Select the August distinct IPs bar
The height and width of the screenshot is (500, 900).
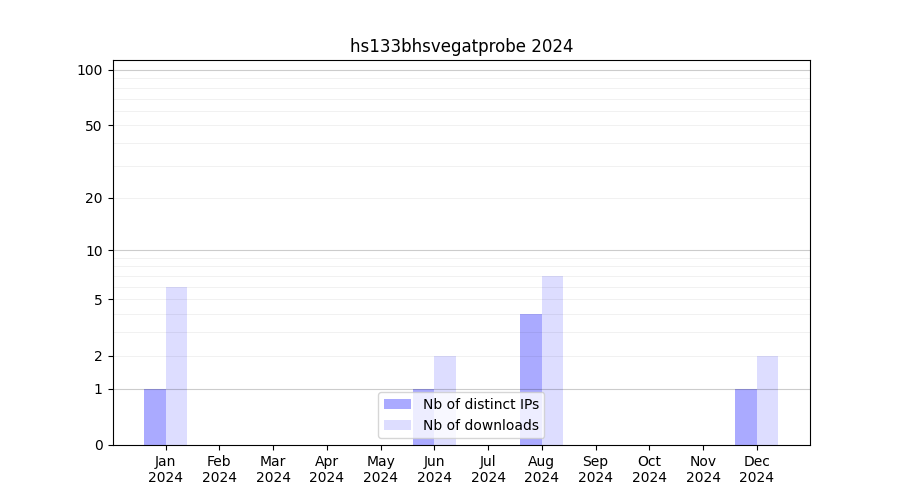531,380
